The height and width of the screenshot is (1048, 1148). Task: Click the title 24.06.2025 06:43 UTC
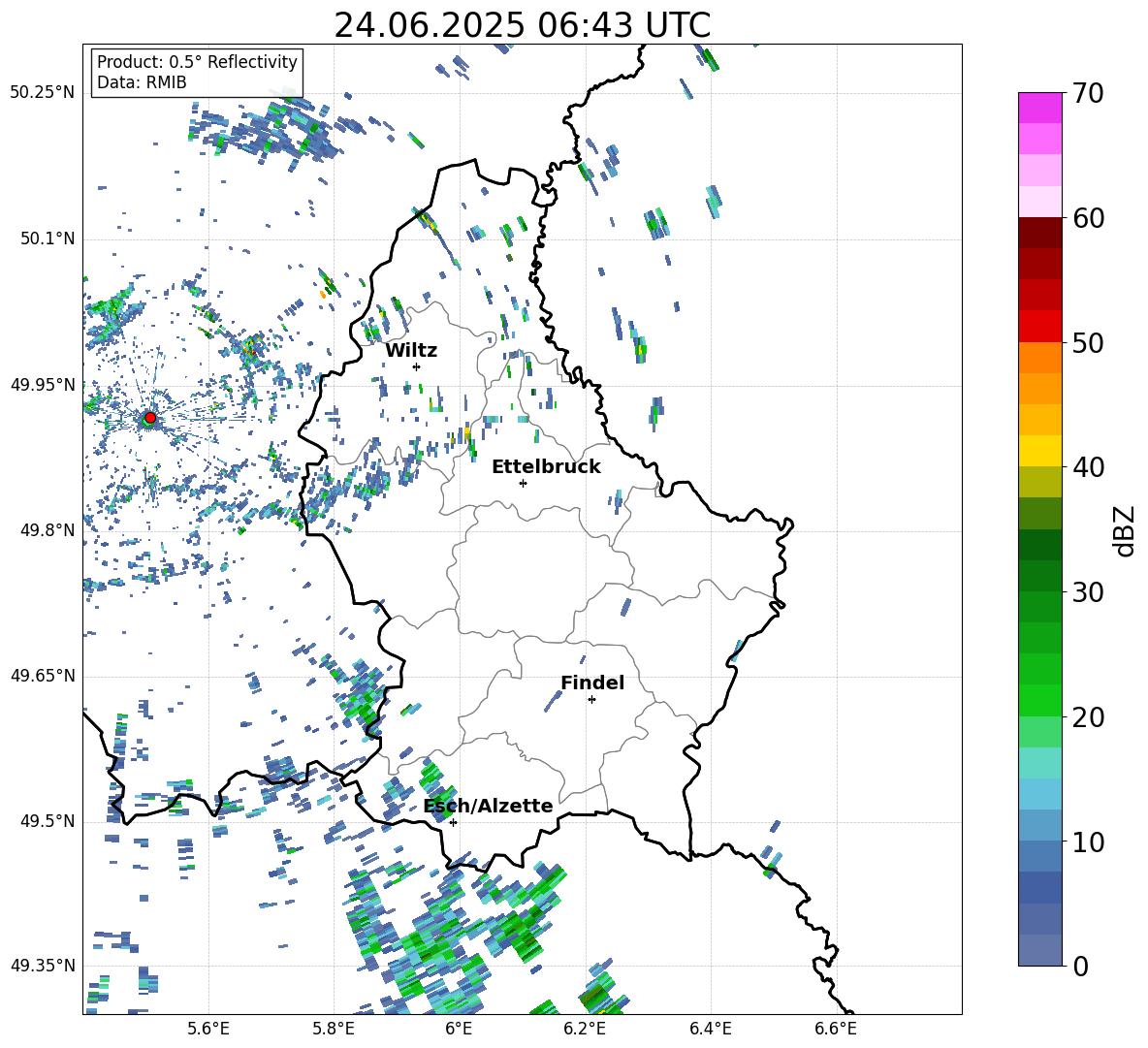pyautogui.click(x=522, y=26)
